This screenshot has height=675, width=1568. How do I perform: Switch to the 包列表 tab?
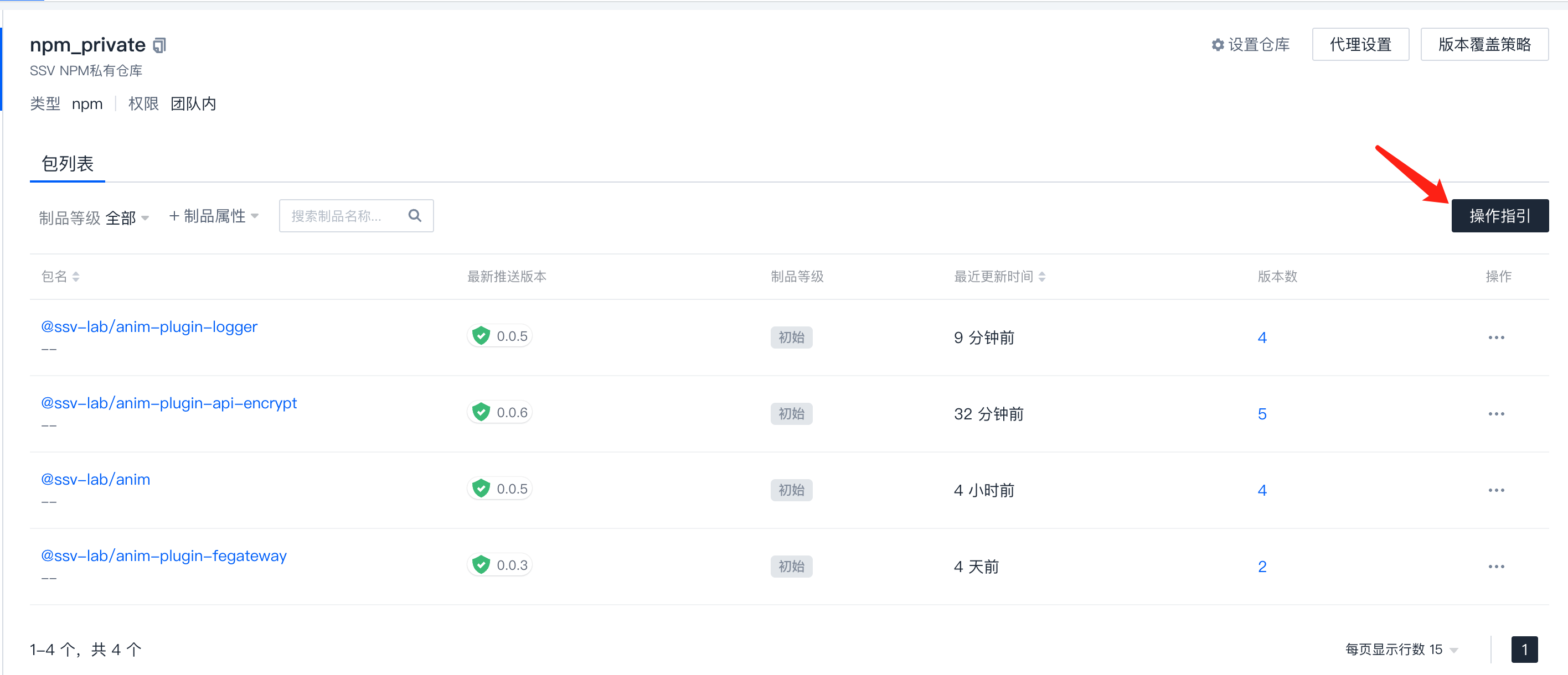click(x=67, y=164)
